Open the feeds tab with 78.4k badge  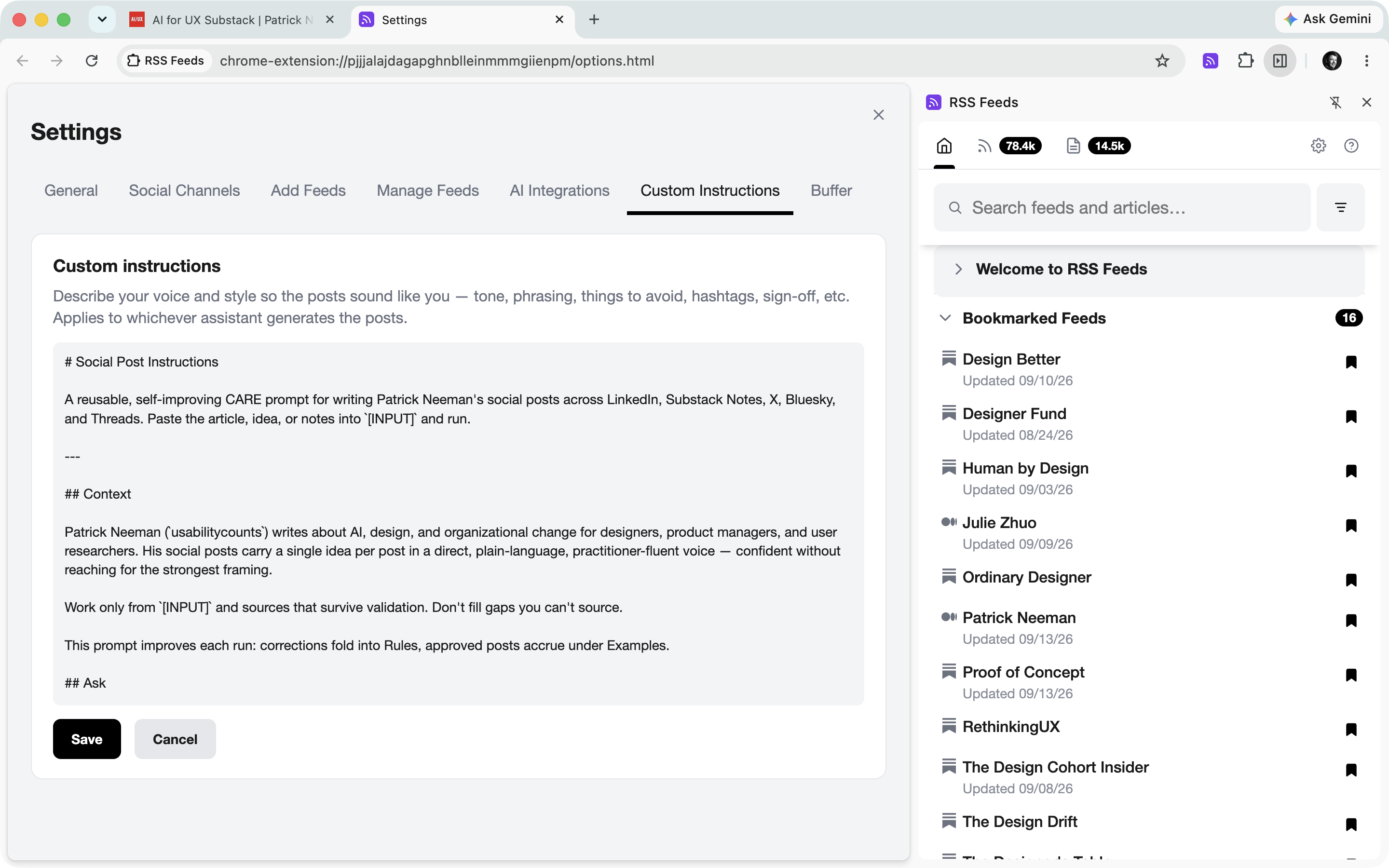coord(1008,146)
